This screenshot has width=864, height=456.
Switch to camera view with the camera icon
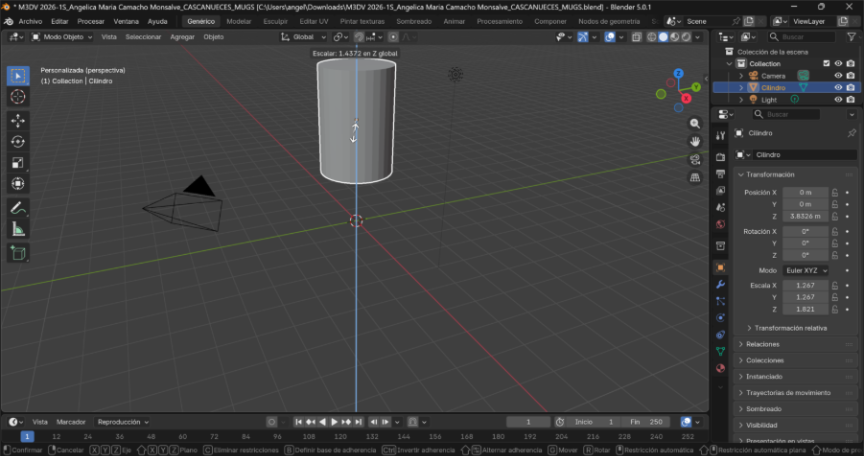695,159
